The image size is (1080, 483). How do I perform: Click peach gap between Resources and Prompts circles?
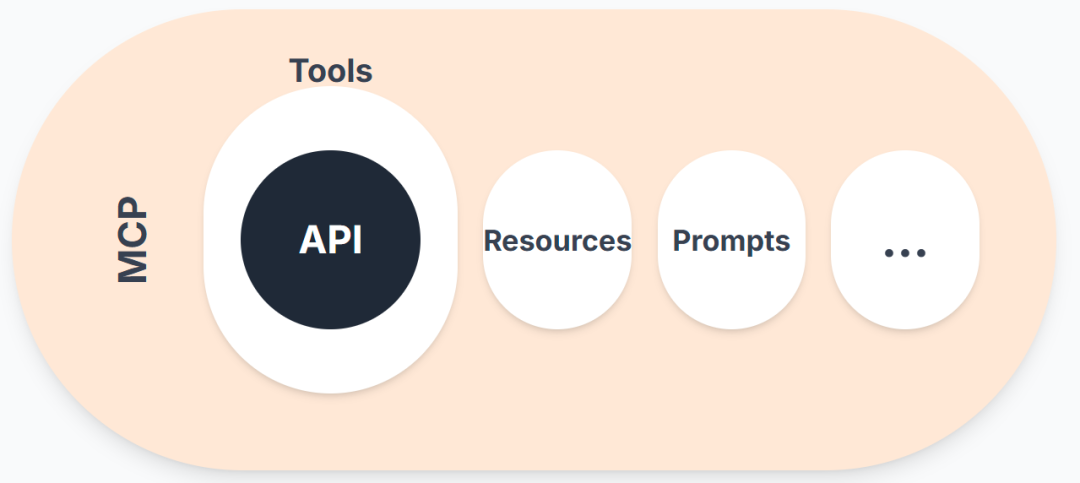click(645, 240)
